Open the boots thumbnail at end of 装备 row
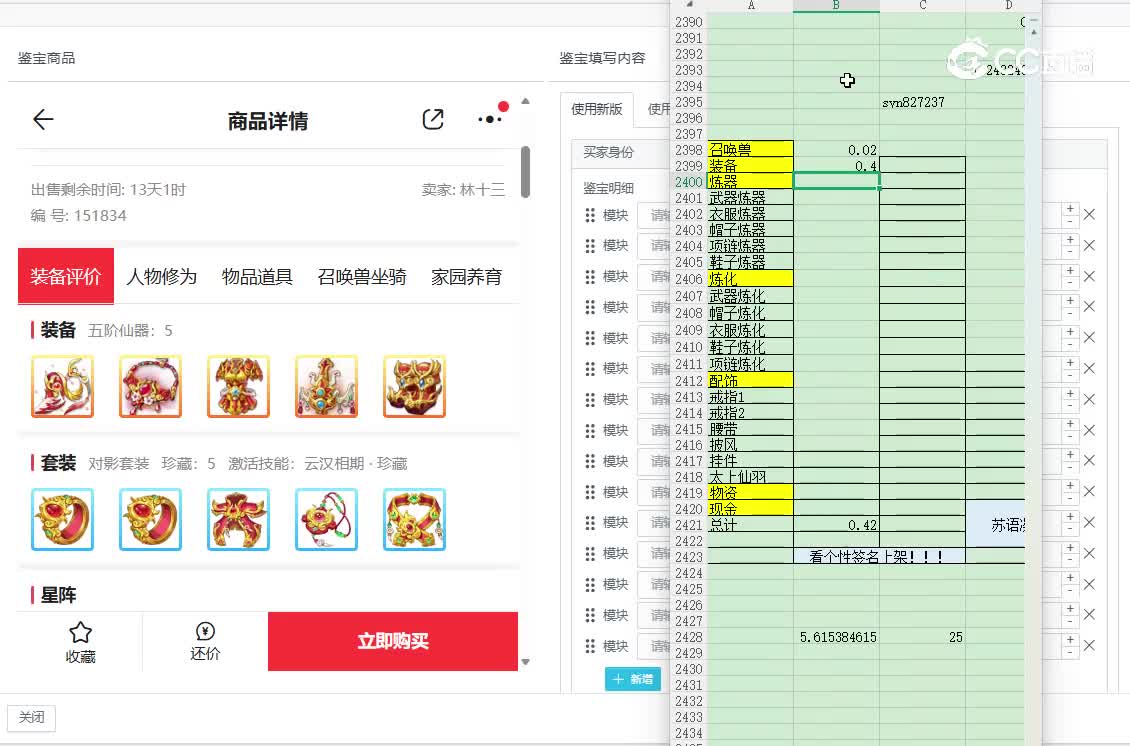1130x746 pixels. pos(414,386)
